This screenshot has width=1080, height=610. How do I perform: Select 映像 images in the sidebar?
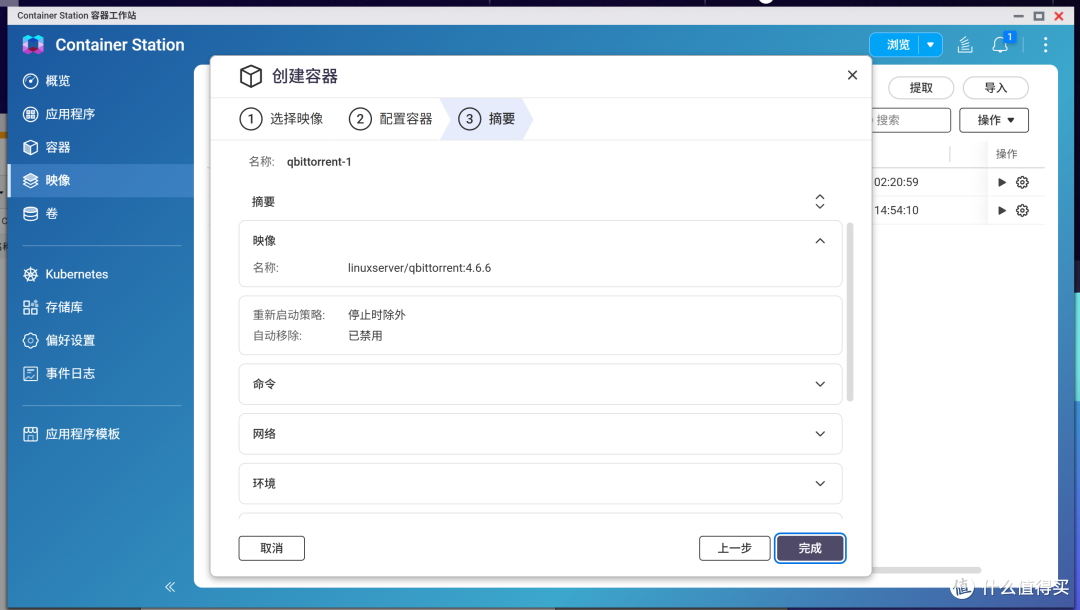tap(101, 180)
